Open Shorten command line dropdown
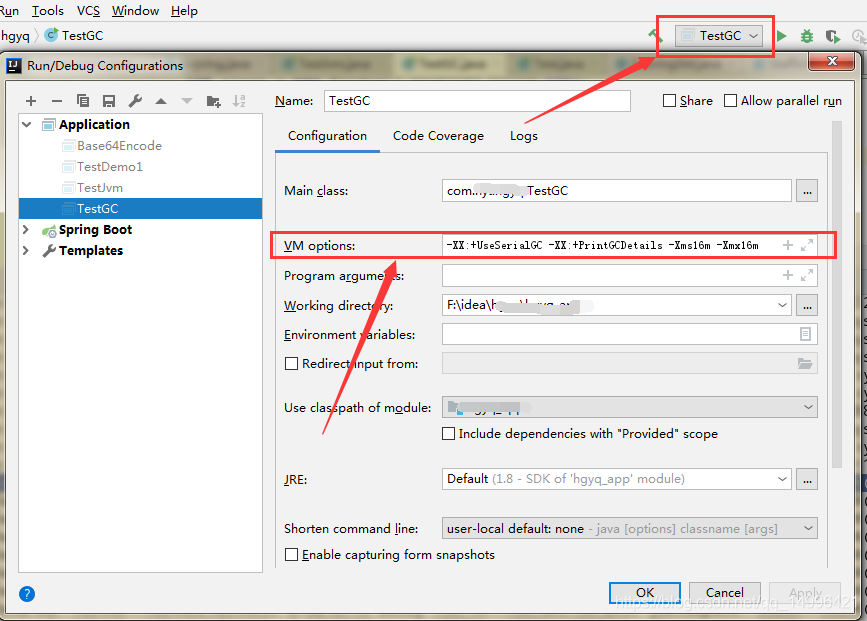The image size is (867, 621). pyautogui.click(x=808, y=529)
